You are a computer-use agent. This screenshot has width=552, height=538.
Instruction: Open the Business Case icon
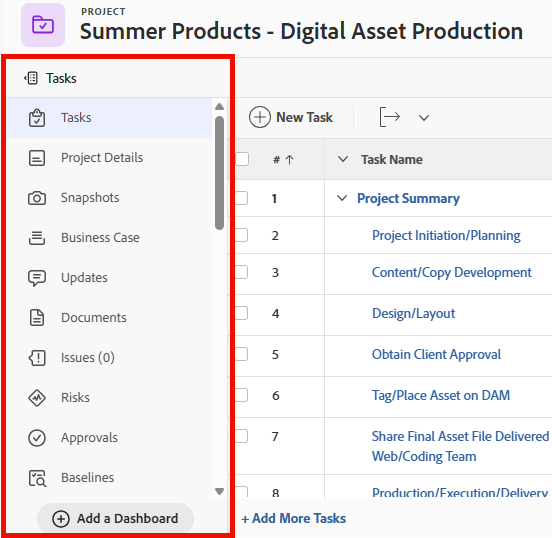click(x=37, y=238)
